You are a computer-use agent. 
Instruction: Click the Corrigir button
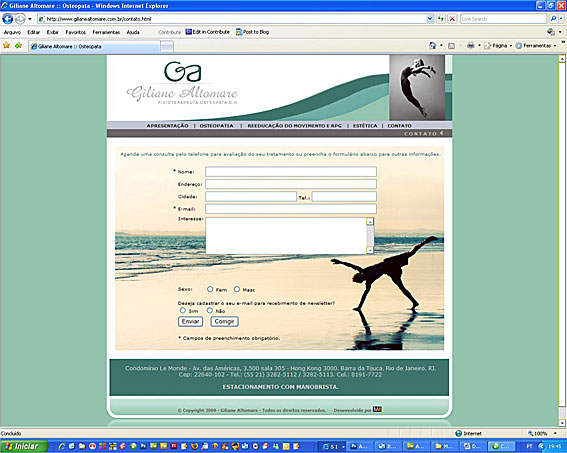(224, 321)
